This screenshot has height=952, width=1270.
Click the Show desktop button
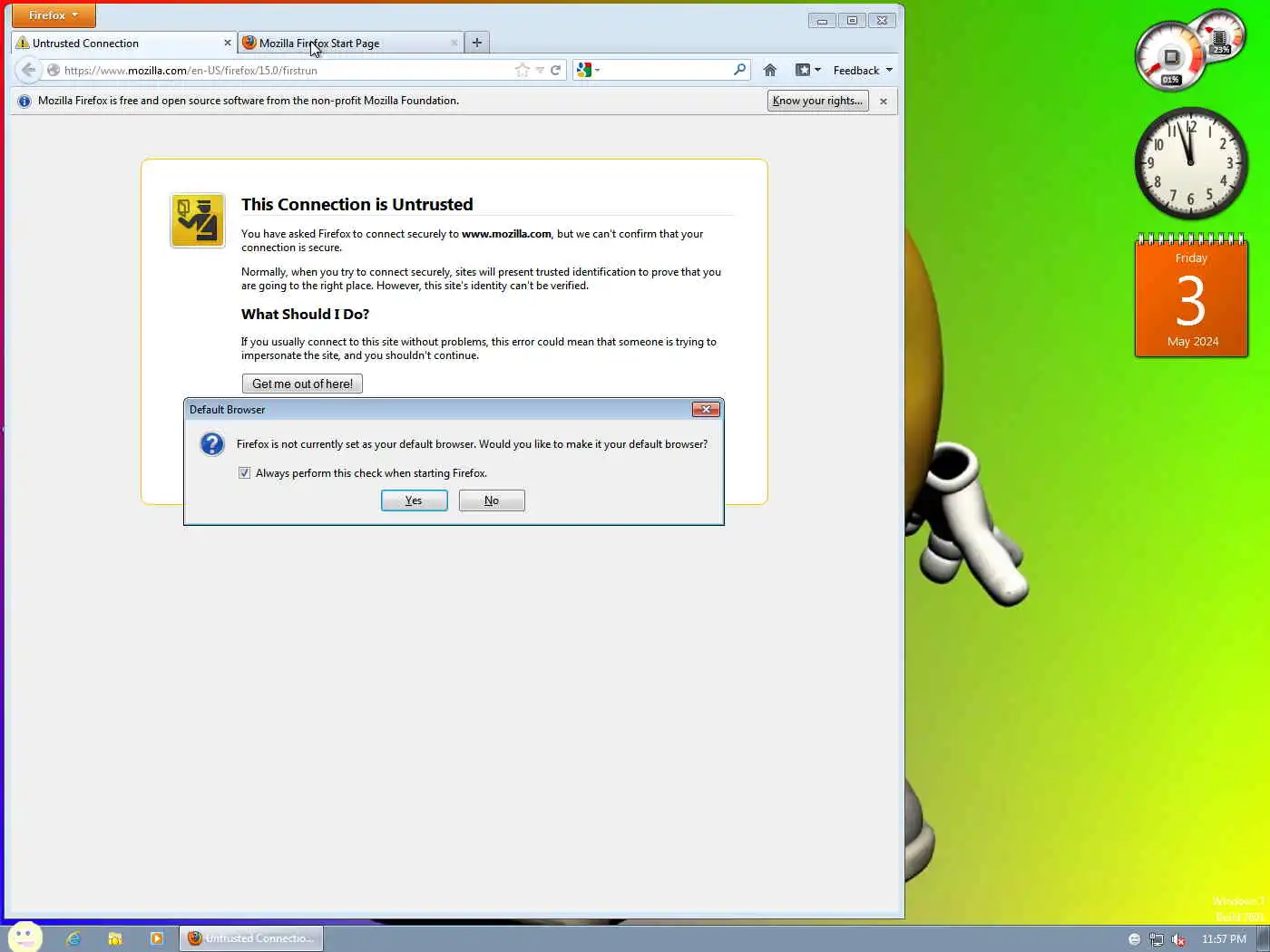click(1263, 938)
